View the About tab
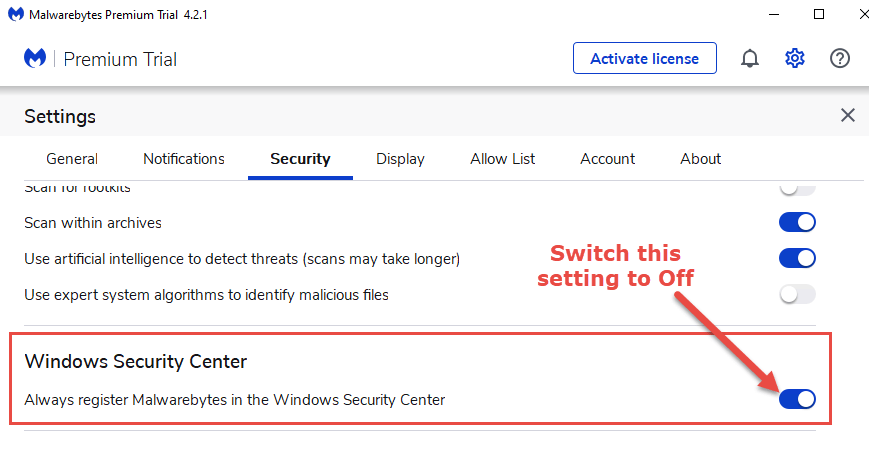This screenshot has height=450, width=869. pos(700,159)
